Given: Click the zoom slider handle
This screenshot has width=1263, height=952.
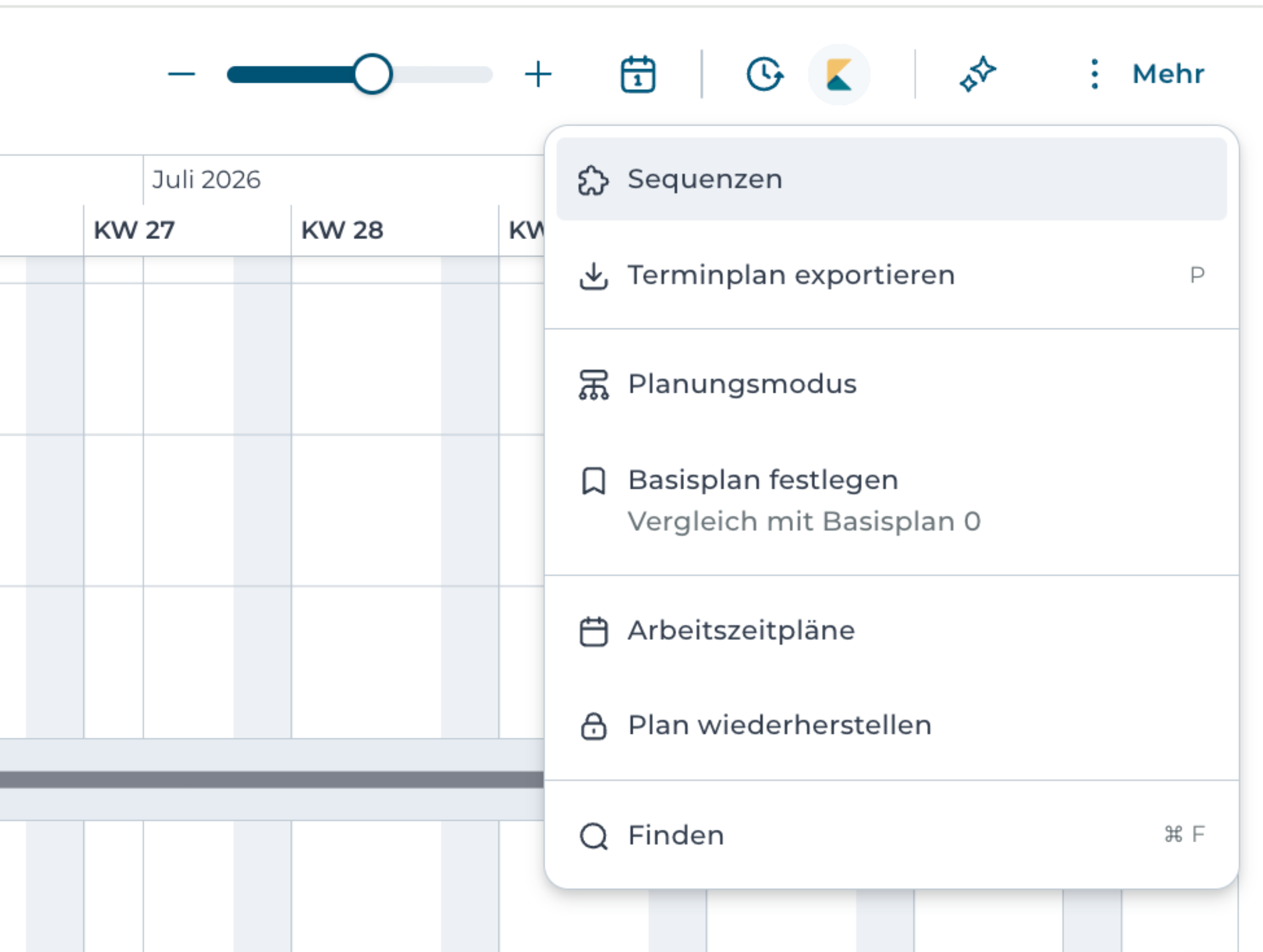Looking at the screenshot, I should click(372, 74).
